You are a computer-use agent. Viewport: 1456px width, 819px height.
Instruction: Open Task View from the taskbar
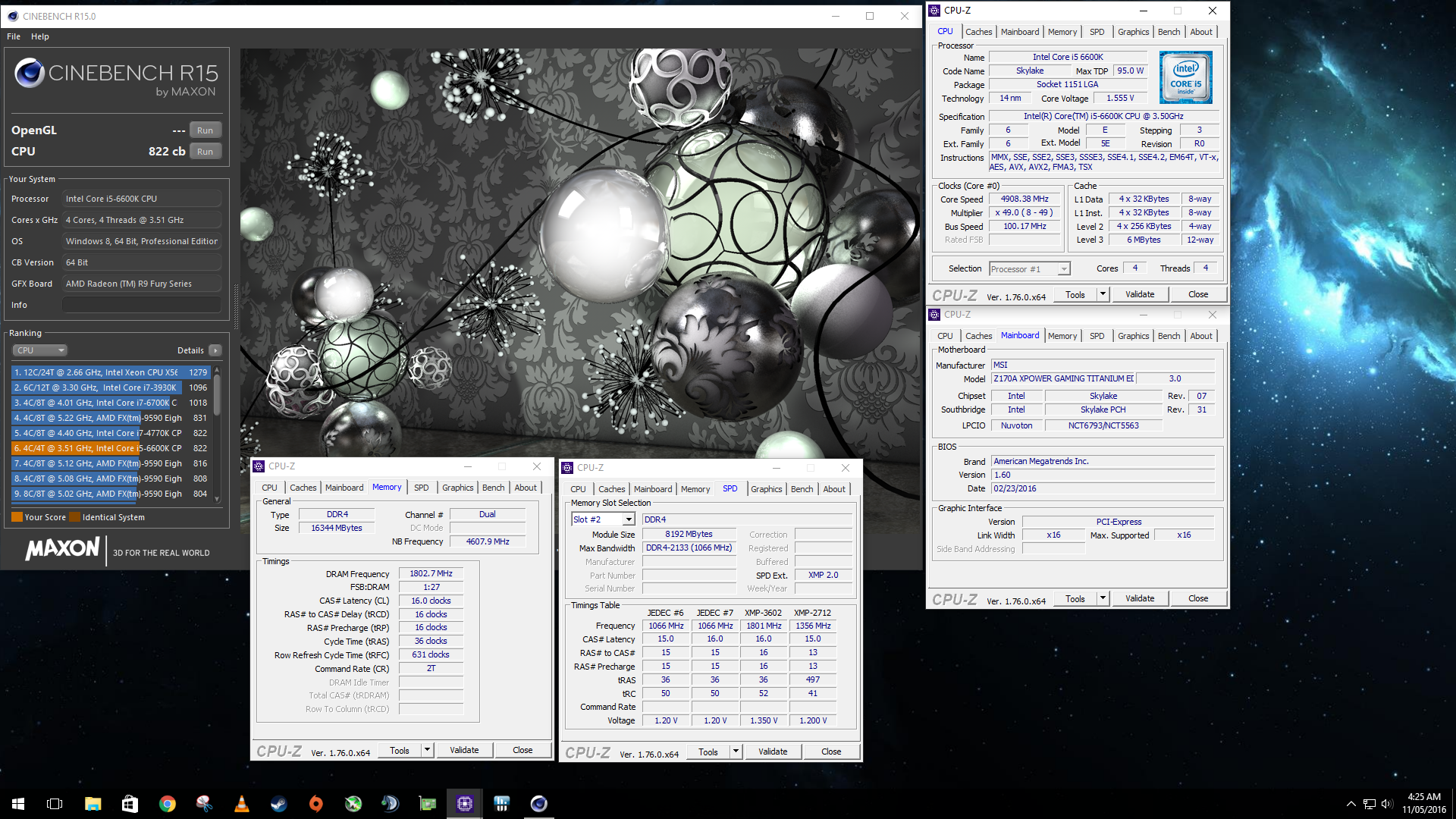(x=55, y=804)
